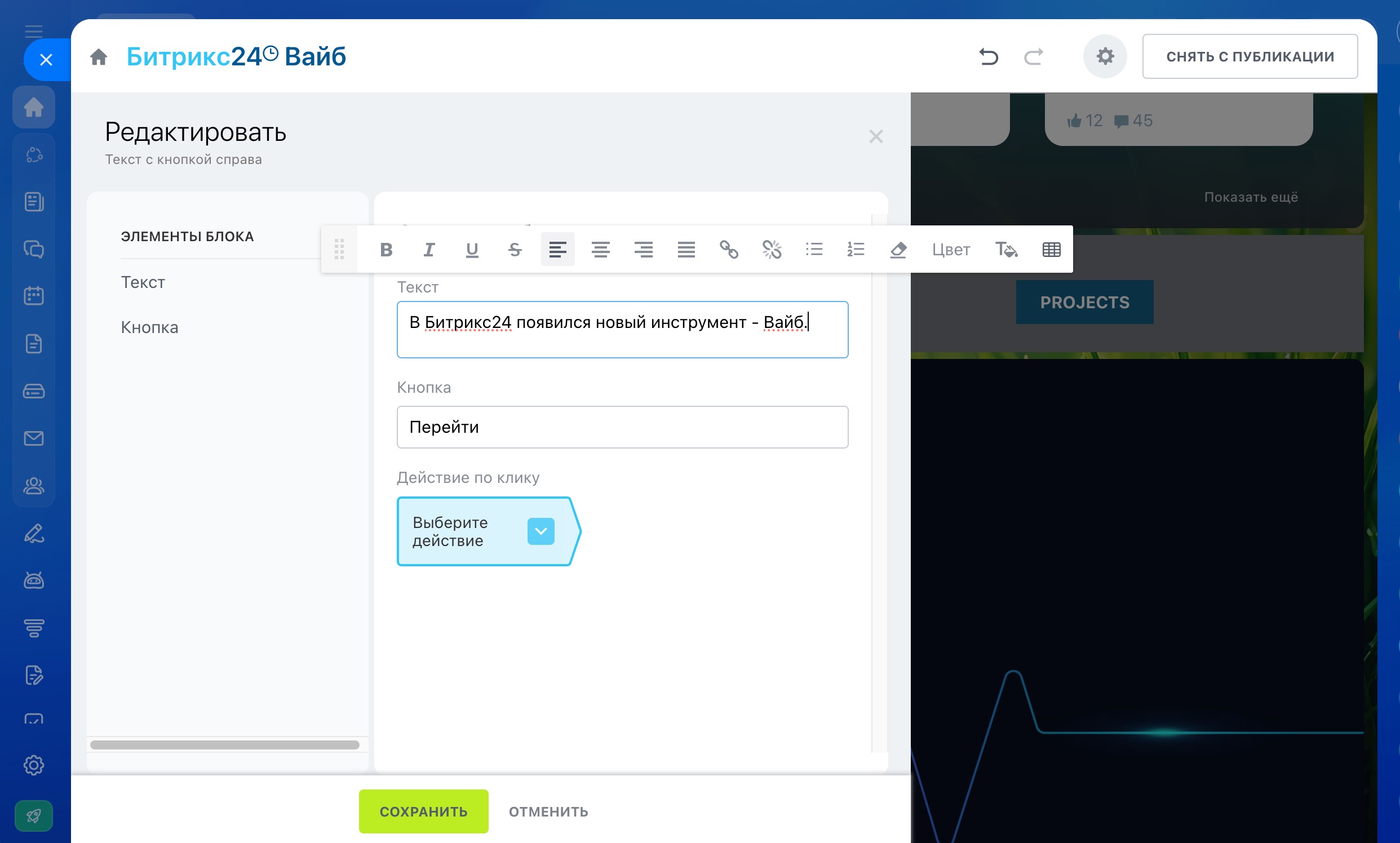1400x843 pixels.
Task: Insert a hyperlink
Action: pos(729,250)
